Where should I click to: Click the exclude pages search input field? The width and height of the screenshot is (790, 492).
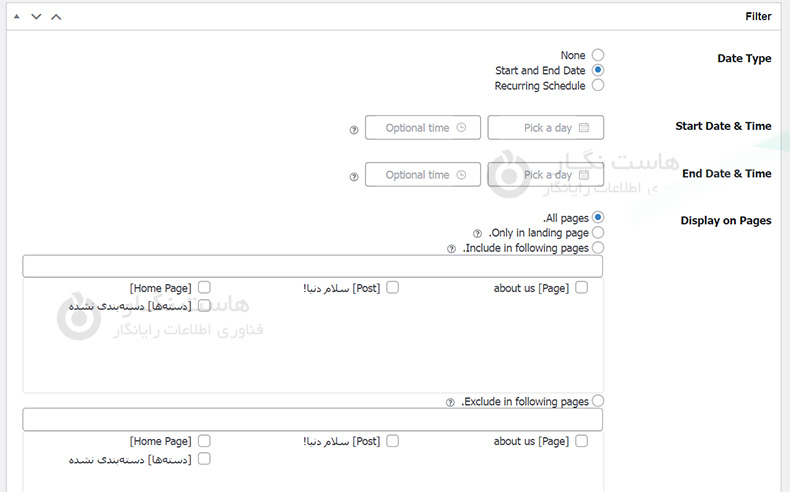coord(312,420)
